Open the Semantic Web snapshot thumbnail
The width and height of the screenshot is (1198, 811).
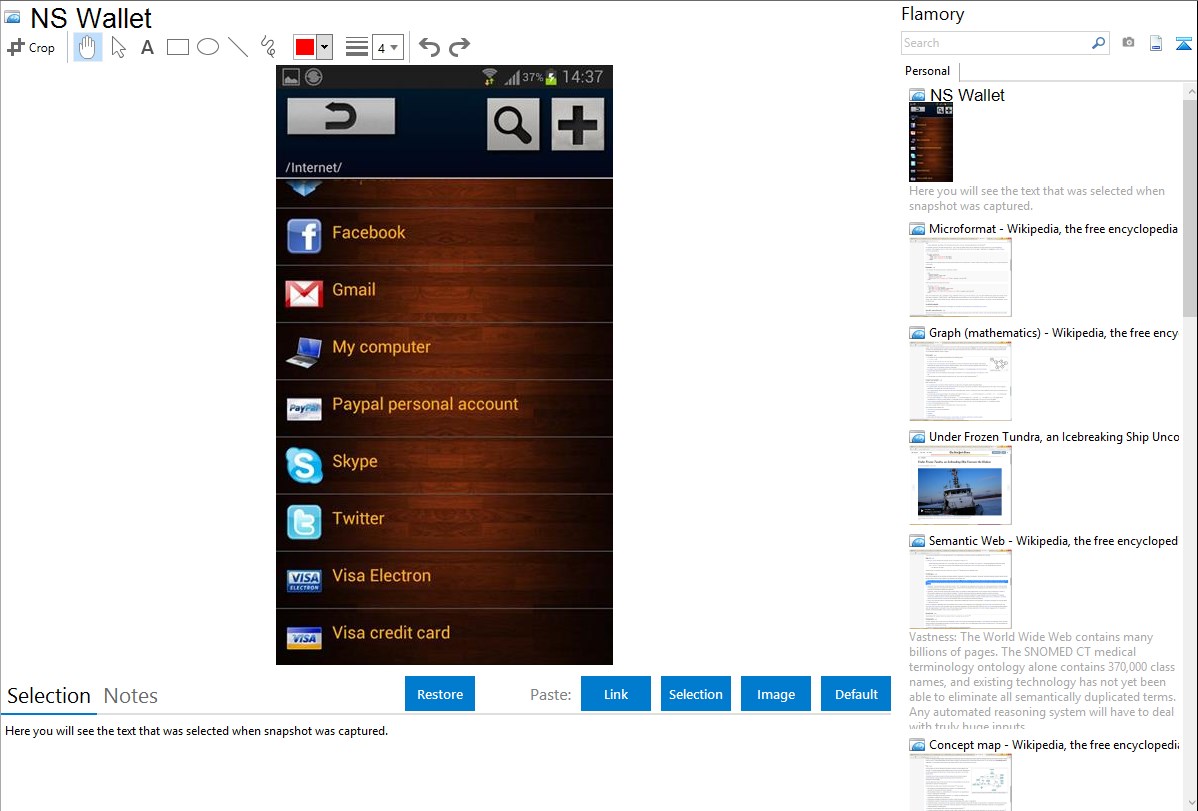960,589
